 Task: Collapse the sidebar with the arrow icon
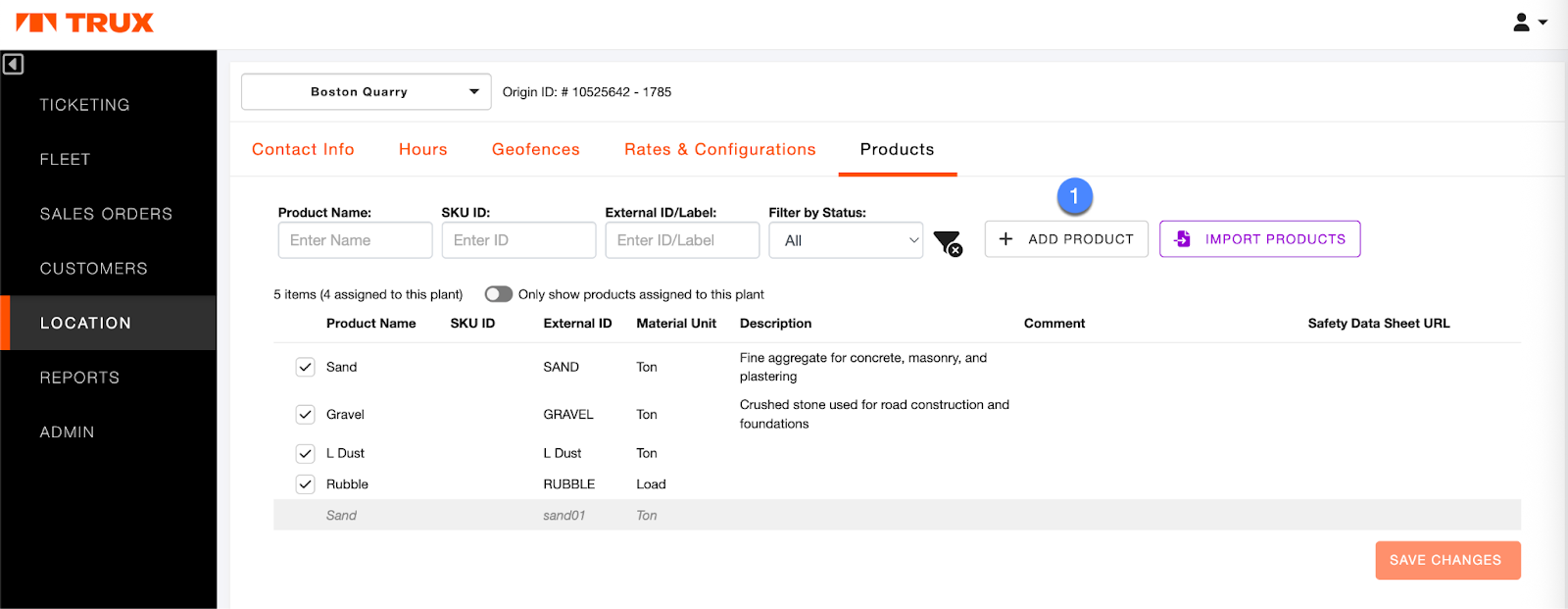[13, 65]
